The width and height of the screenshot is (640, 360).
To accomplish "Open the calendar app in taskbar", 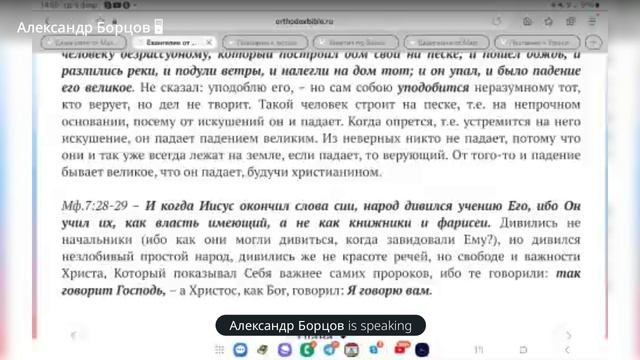I will pyautogui.click(x=351, y=349).
